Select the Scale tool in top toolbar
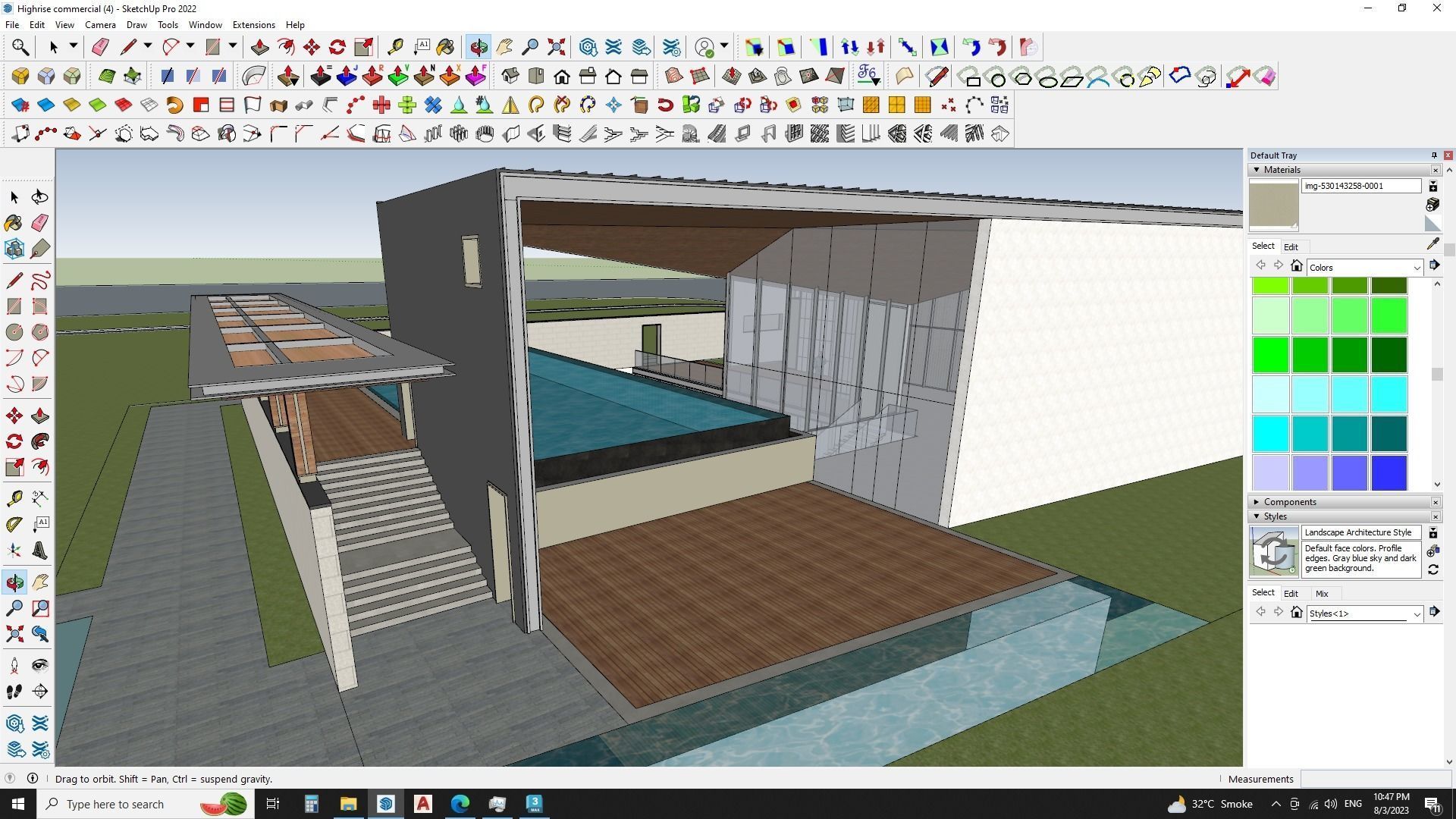 coord(363,47)
